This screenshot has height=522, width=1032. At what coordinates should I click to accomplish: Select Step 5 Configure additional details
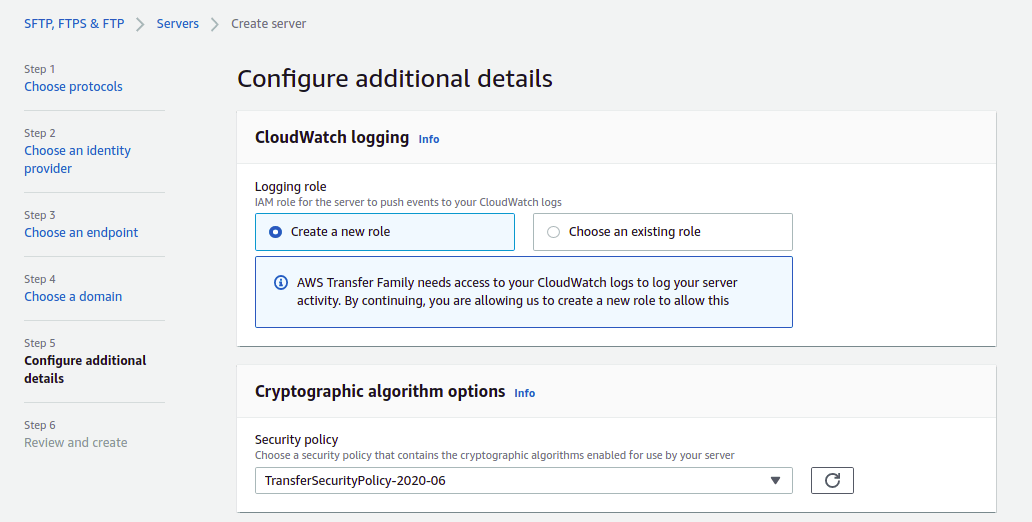click(x=85, y=369)
